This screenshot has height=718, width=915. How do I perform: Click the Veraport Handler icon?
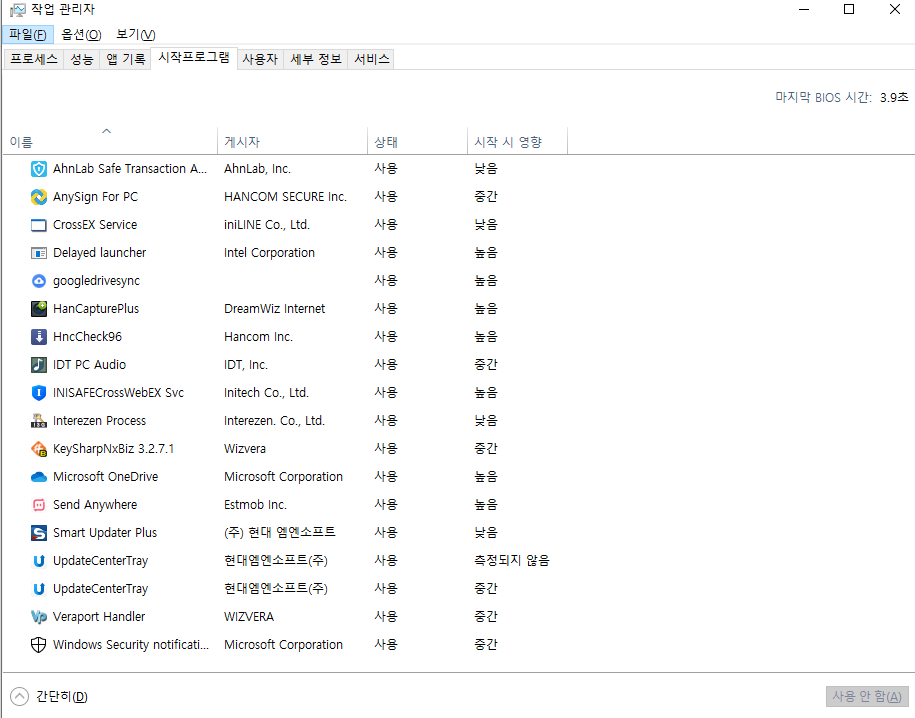(39, 617)
